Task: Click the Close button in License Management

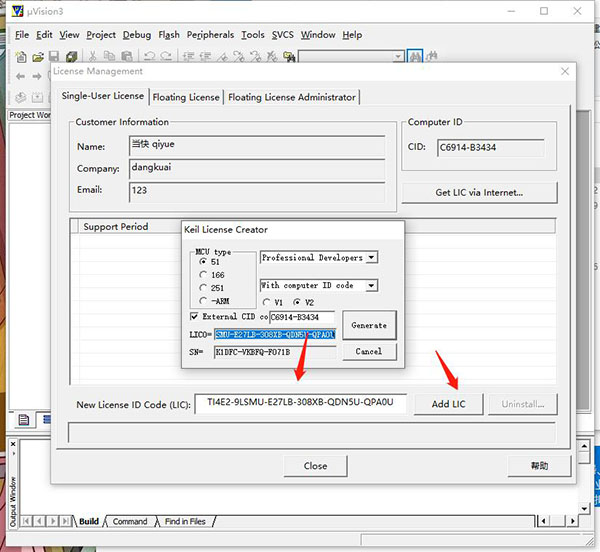Action: click(315, 466)
